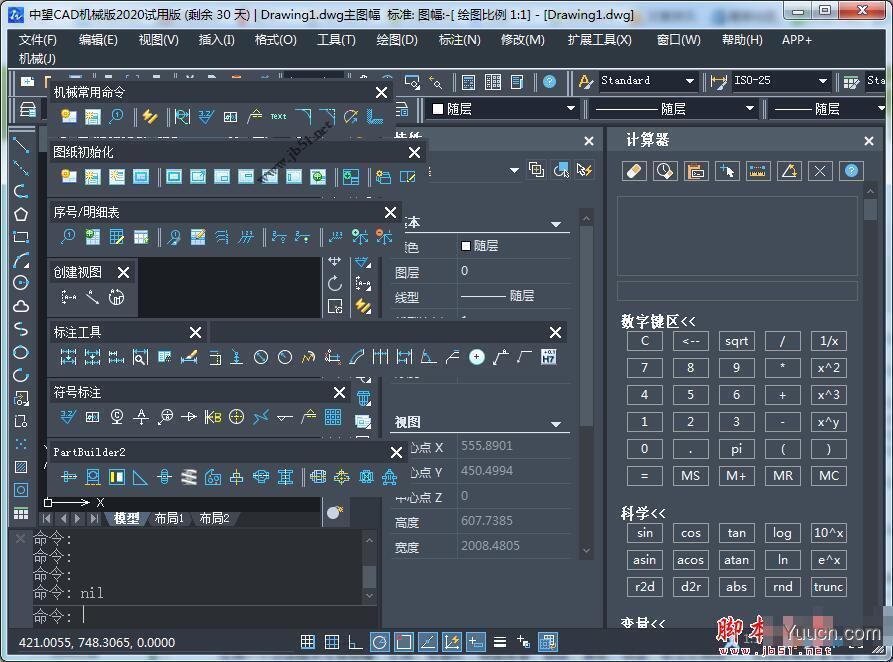Click the pi calculator button
Image resolution: width=893 pixels, height=662 pixels.
click(x=736, y=448)
